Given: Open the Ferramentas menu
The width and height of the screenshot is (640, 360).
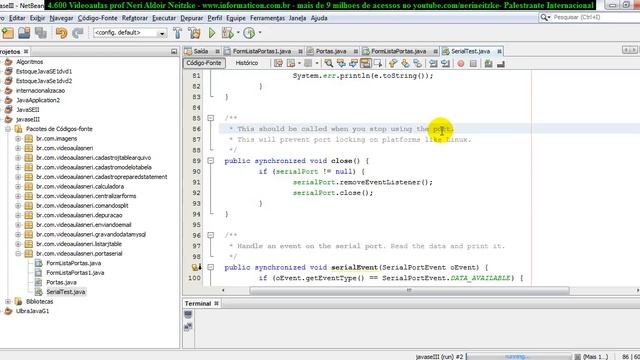Looking at the screenshot, I should click(267, 18).
